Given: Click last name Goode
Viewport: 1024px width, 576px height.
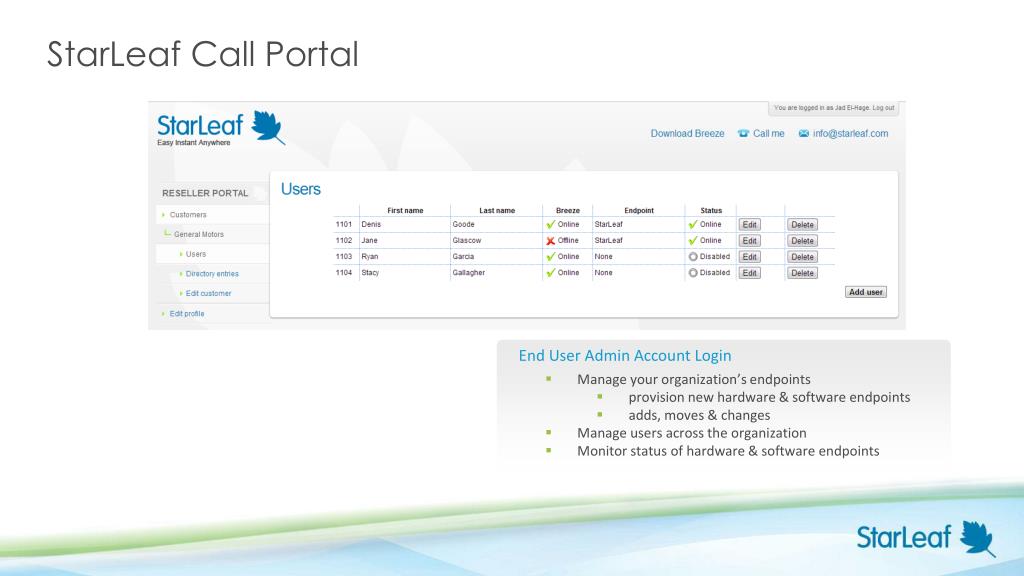Looking at the screenshot, I should click(x=464, y=224).
